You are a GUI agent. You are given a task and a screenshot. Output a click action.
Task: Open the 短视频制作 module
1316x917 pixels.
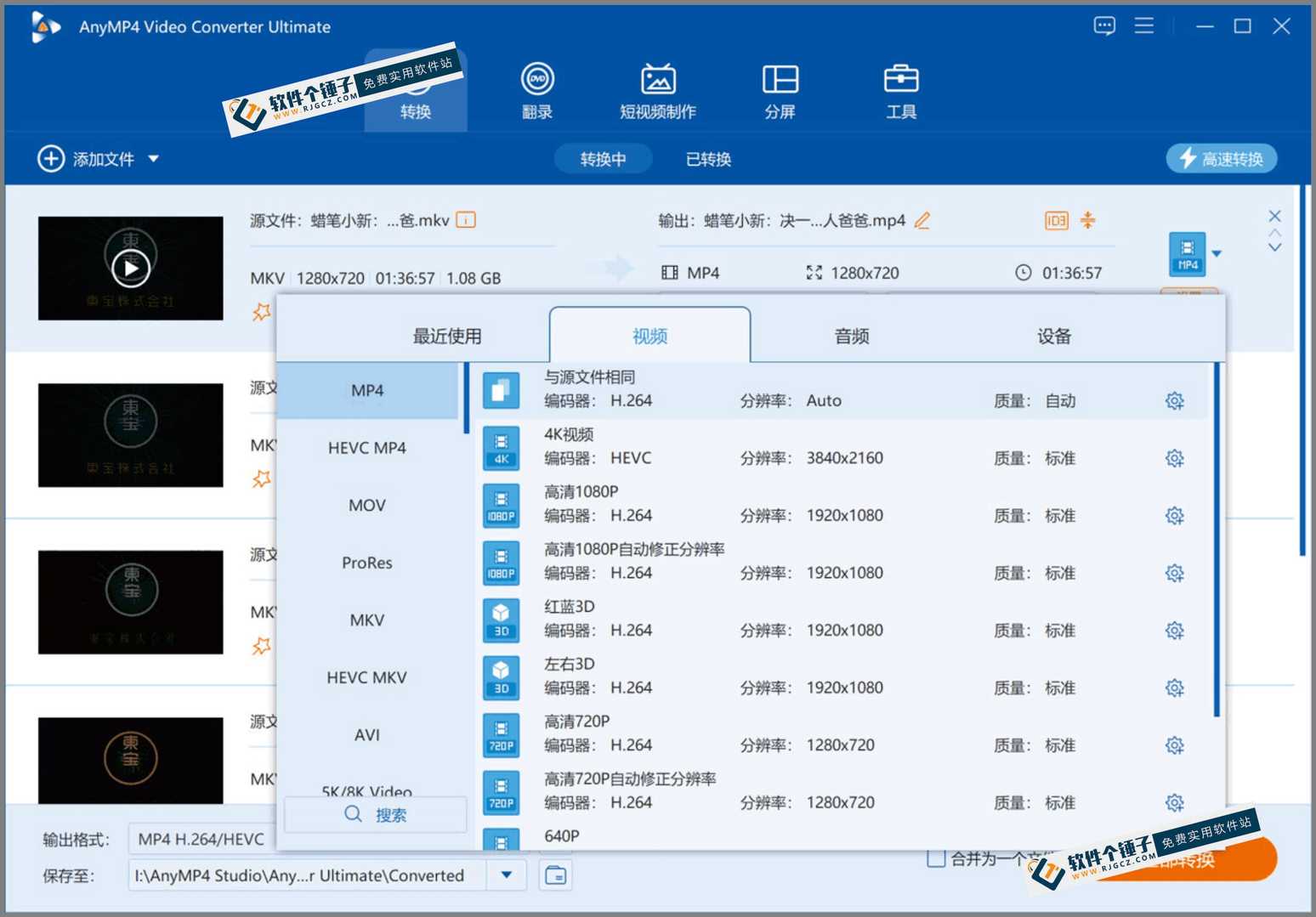pos(658,91)
